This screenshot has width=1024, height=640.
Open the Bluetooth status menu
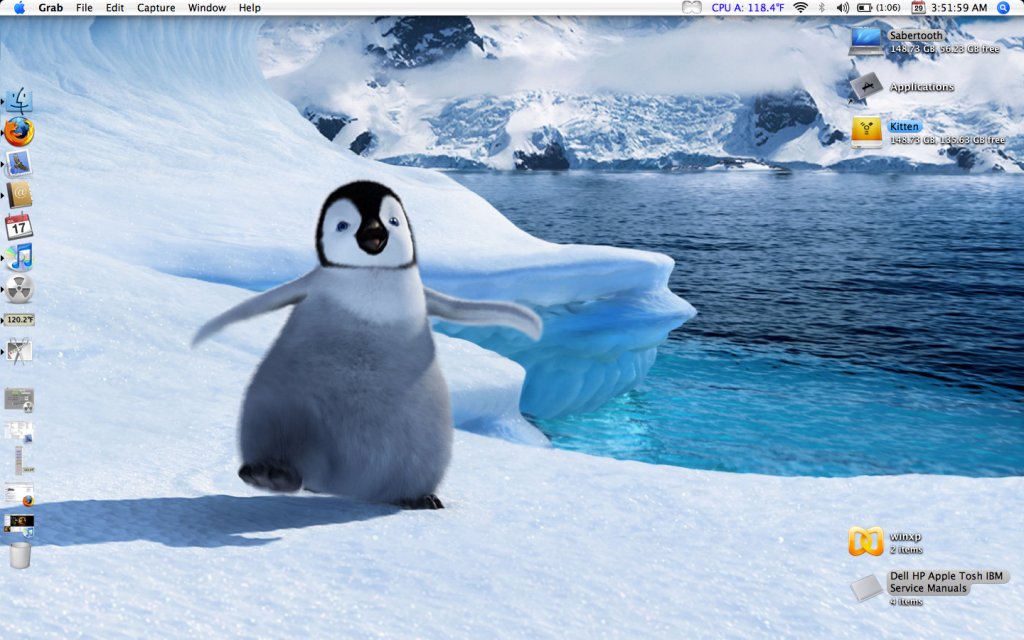(x=822, y=8)
